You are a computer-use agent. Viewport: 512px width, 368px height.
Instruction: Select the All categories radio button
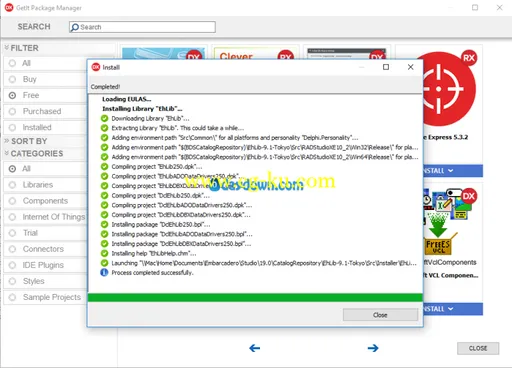pos(12,169)
